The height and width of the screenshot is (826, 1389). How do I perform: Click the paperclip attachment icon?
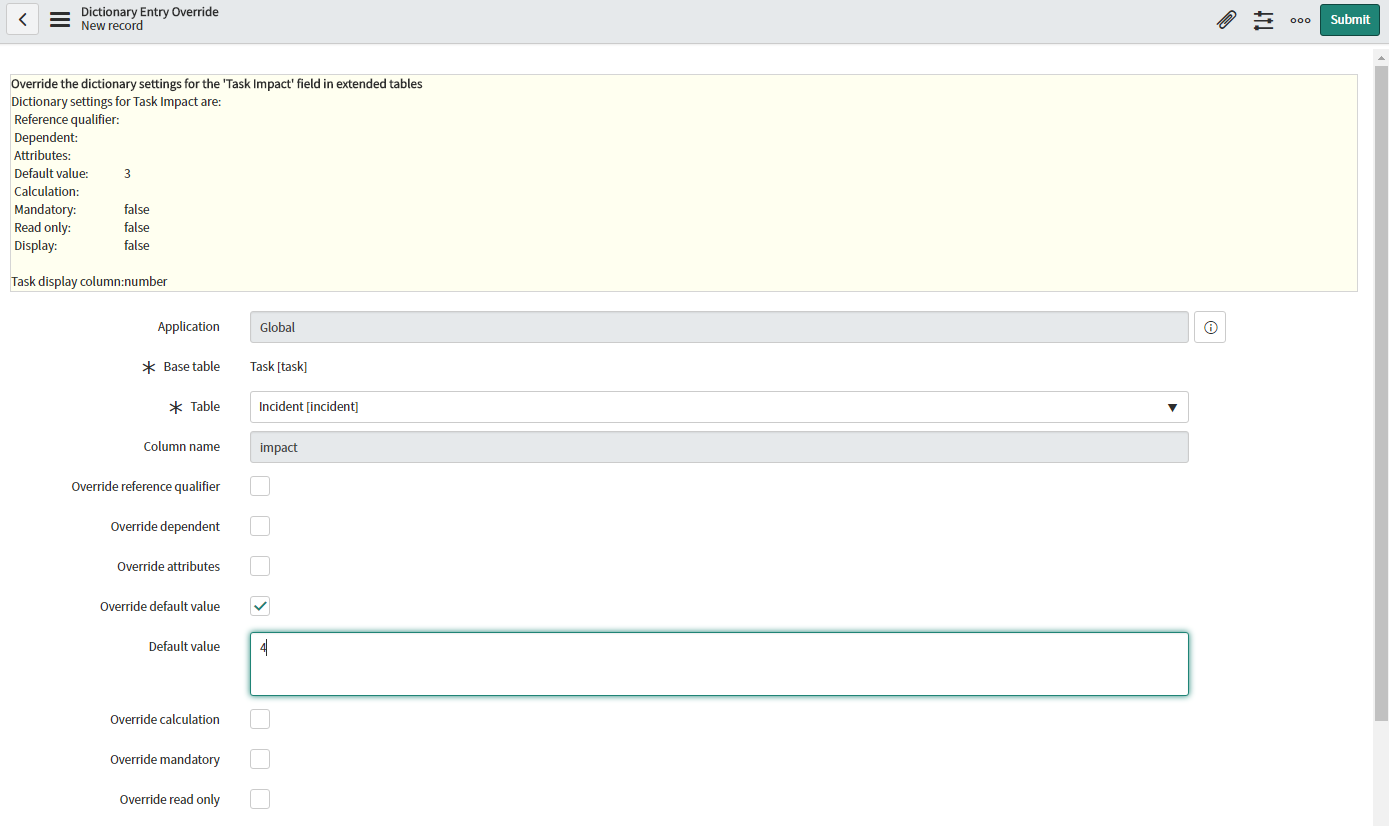pos(1227,19)
